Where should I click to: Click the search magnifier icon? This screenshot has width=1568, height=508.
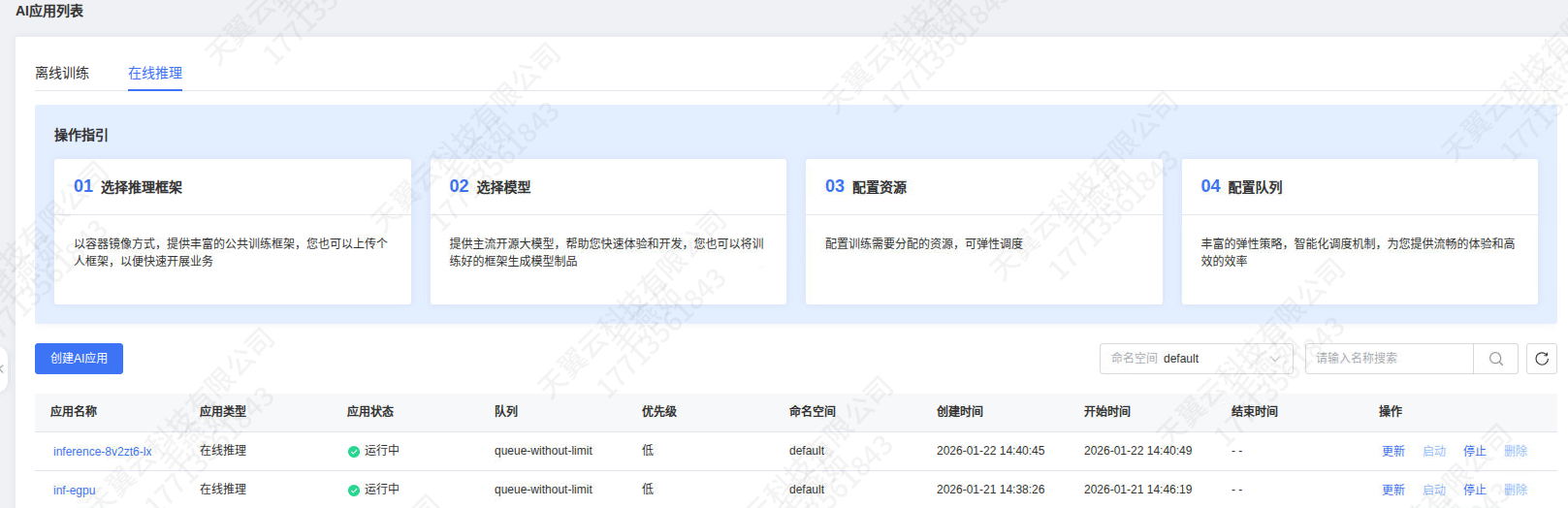1495,359
